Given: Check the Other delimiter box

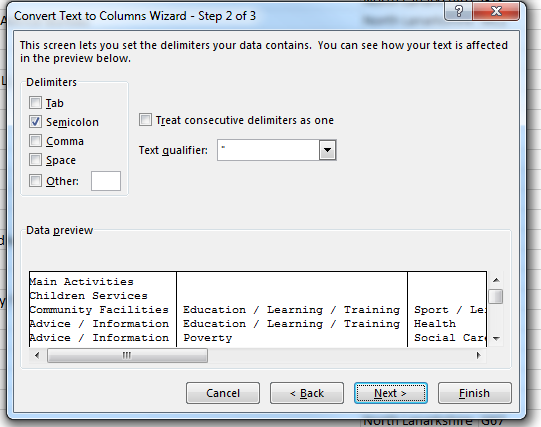Looking at the screenshot, I should (35, 181).
